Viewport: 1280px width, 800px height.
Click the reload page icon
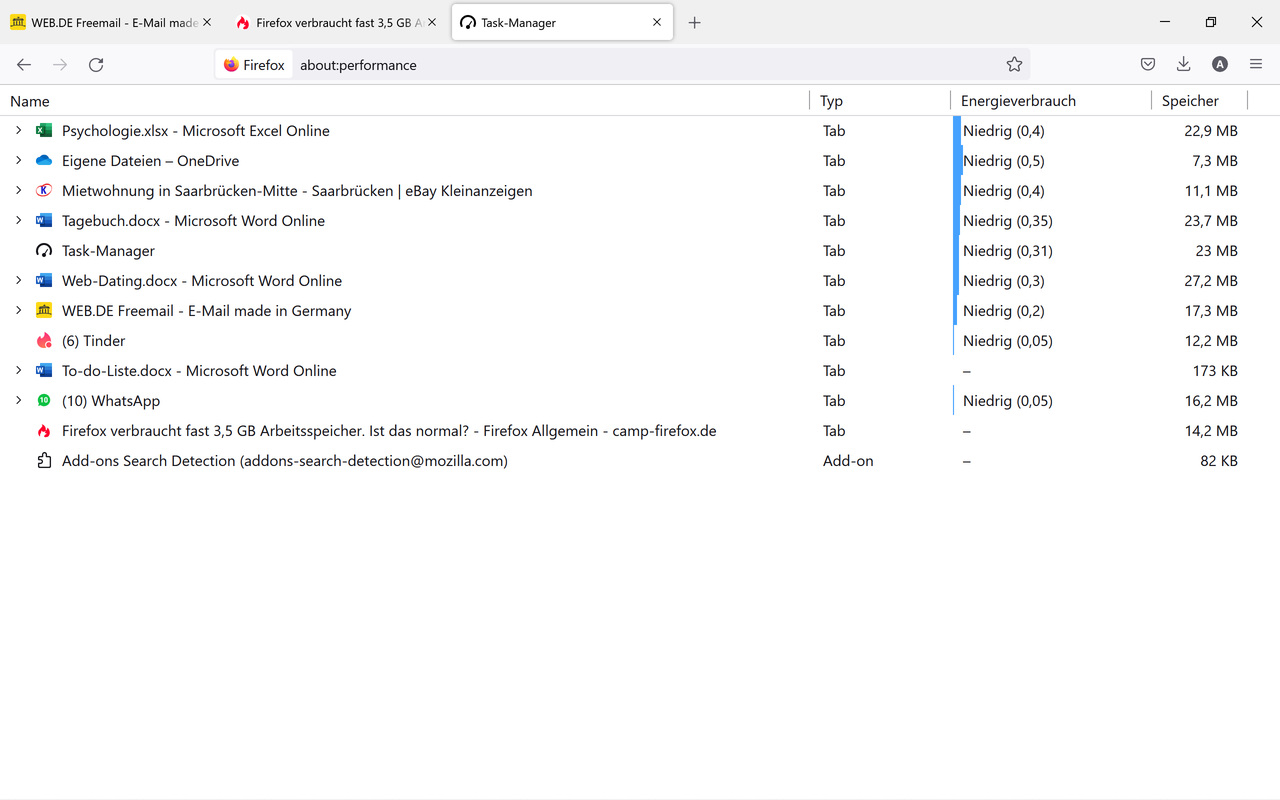tap(96, 65)
